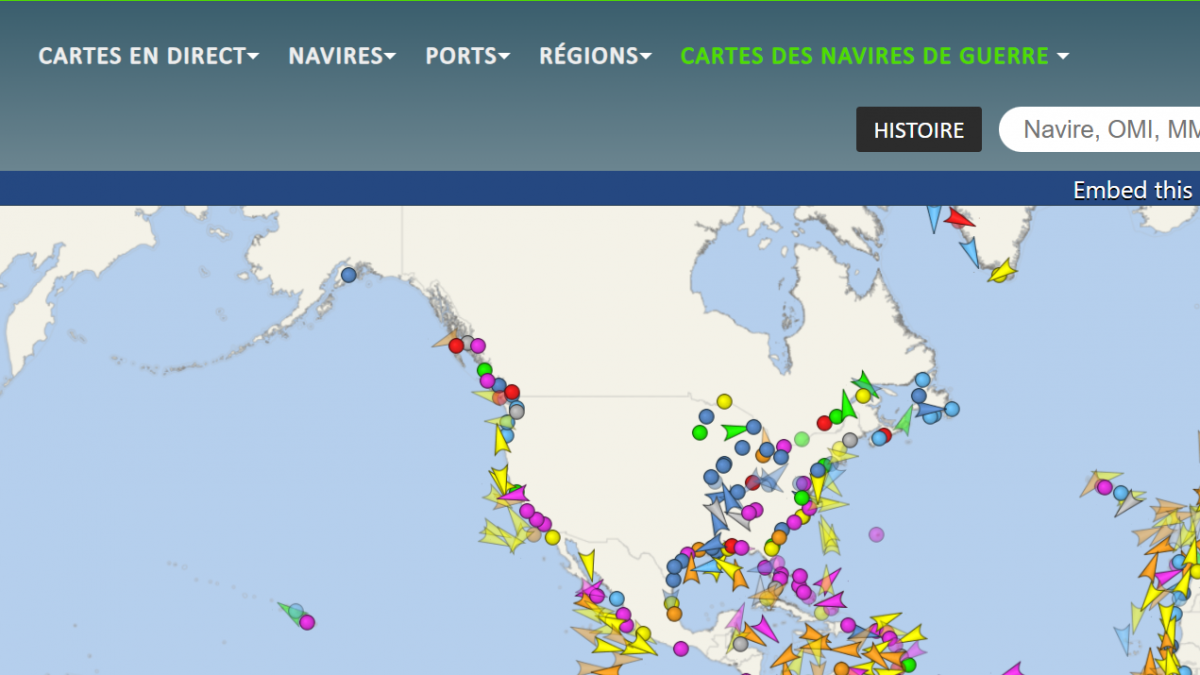
Task: Expand the Cartes en direct dropdown
Action: (148, 56)
